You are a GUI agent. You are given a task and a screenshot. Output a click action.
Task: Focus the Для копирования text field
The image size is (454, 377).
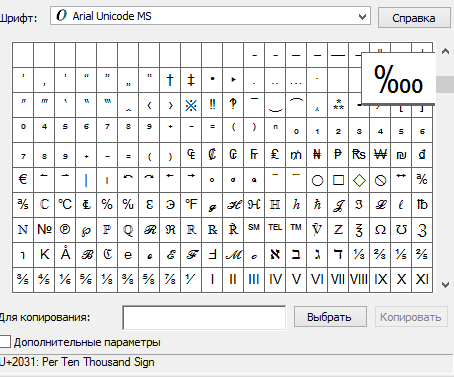point(204,317)
